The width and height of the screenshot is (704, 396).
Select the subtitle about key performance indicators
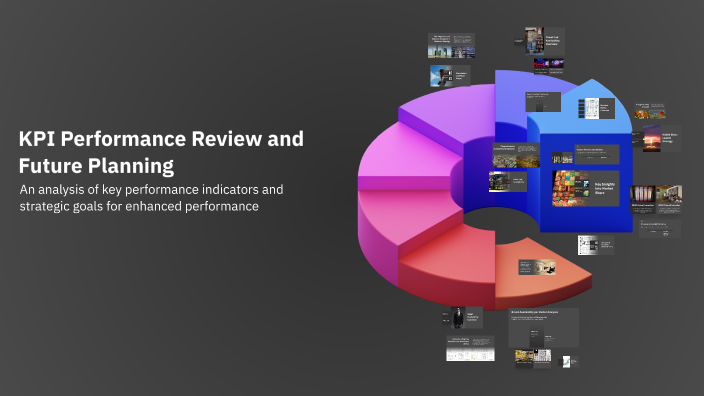point(151,198)
